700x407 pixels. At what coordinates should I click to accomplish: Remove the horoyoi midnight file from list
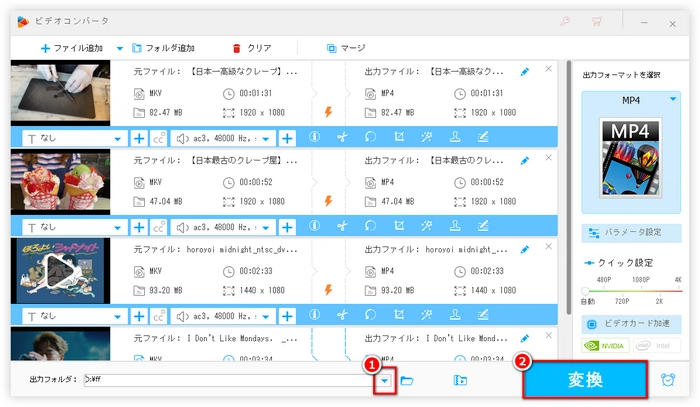pyautogui.click(x=549, y=246)
